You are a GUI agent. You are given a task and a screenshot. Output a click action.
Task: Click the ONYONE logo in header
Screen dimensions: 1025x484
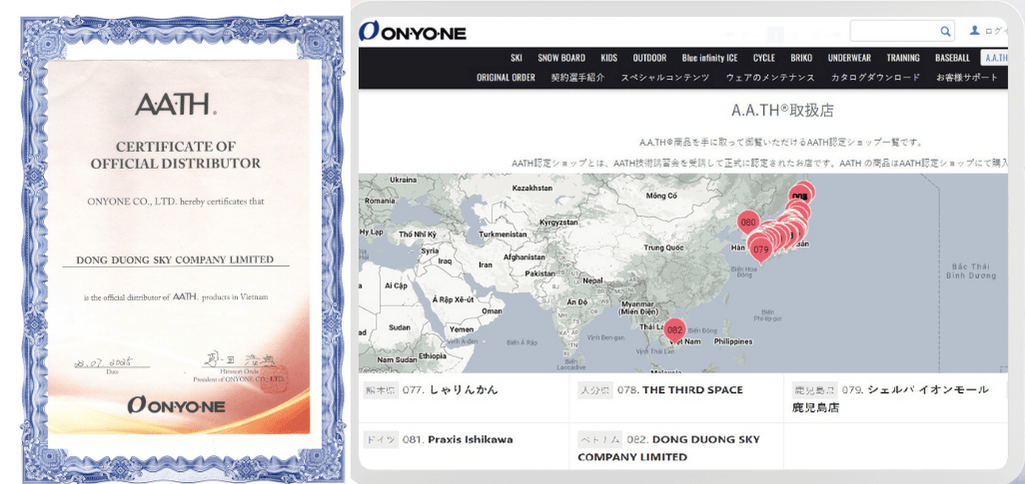pos(413,32)
